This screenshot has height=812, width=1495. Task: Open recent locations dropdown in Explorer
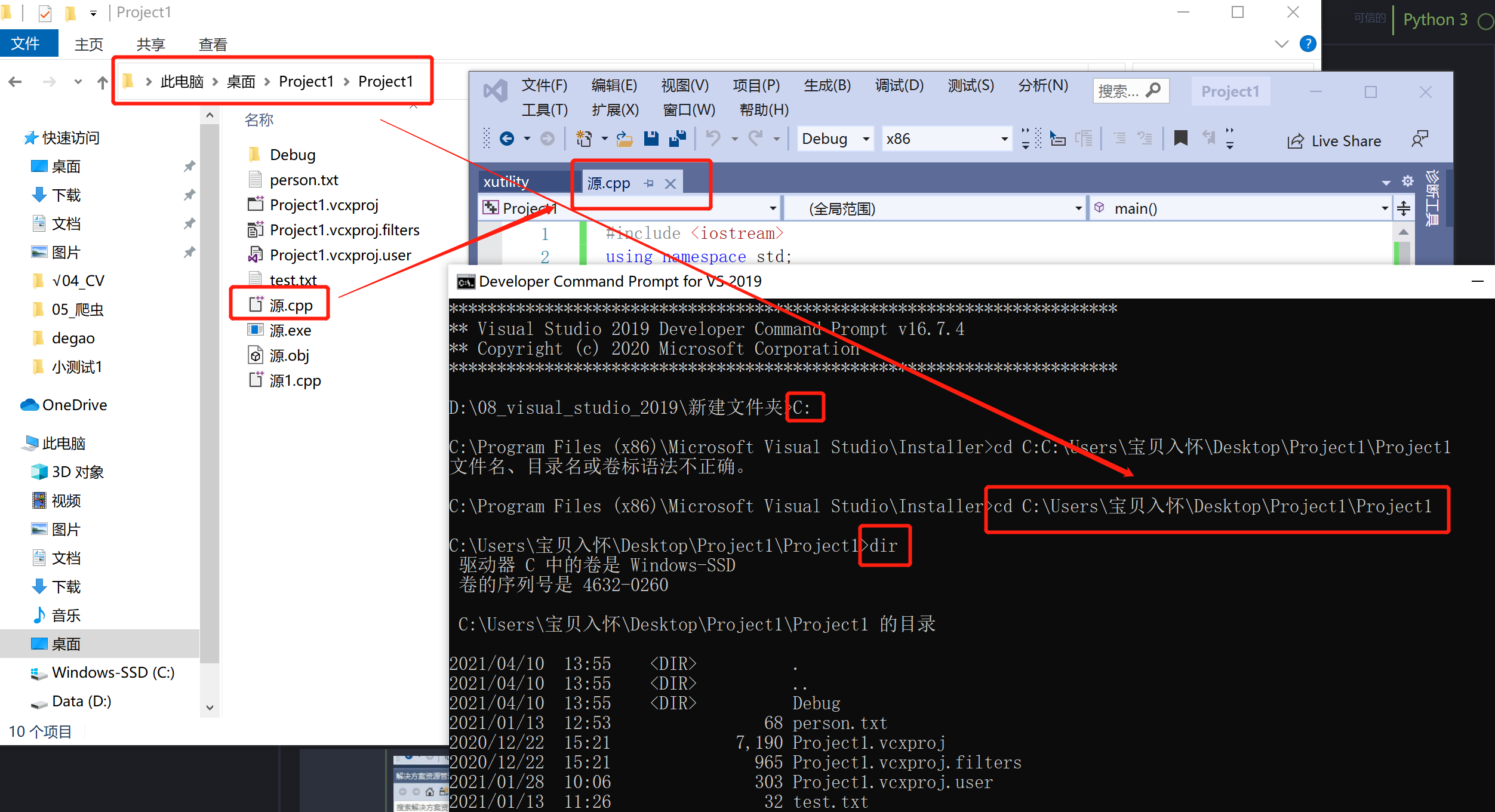[78, 82]
